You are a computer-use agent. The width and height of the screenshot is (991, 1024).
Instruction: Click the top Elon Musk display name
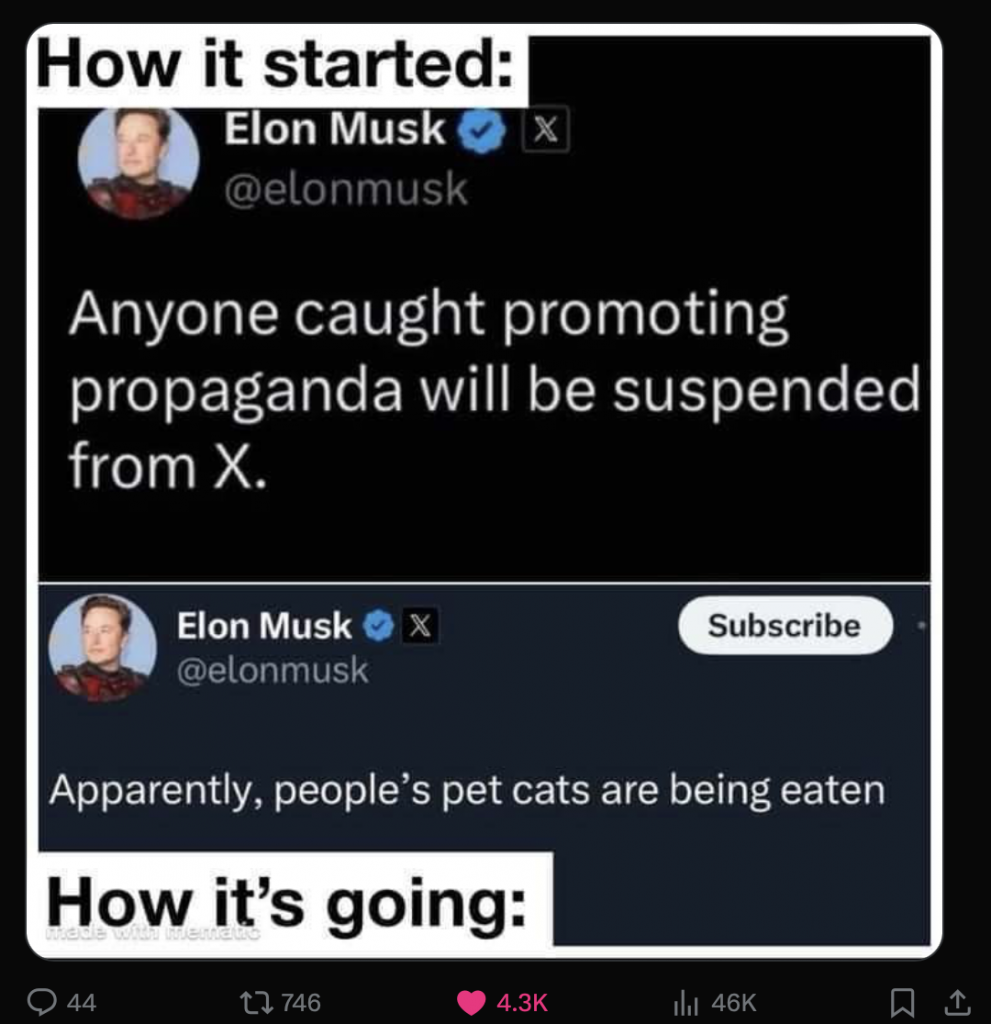click(335, 128)
